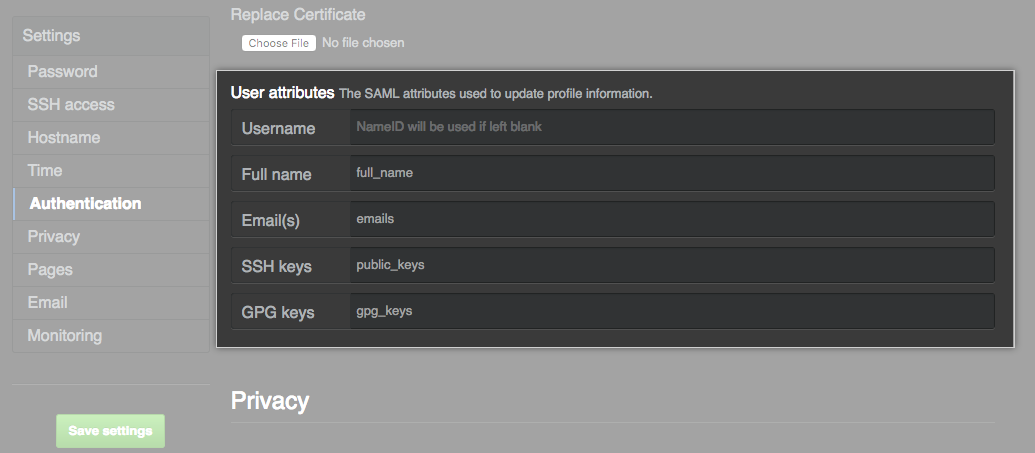1035x453 pixels.
Task: Open the Password settings section
Action: pos(63,72)
